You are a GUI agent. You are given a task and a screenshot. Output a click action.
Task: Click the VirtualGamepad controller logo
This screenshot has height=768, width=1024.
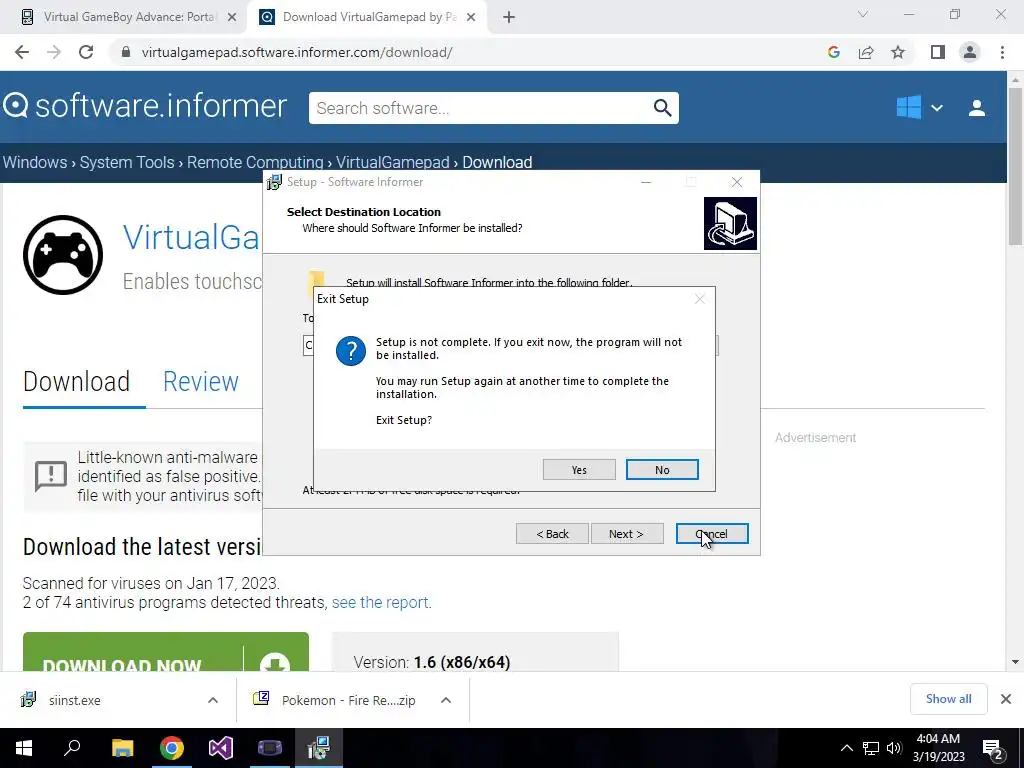(63, 255)
